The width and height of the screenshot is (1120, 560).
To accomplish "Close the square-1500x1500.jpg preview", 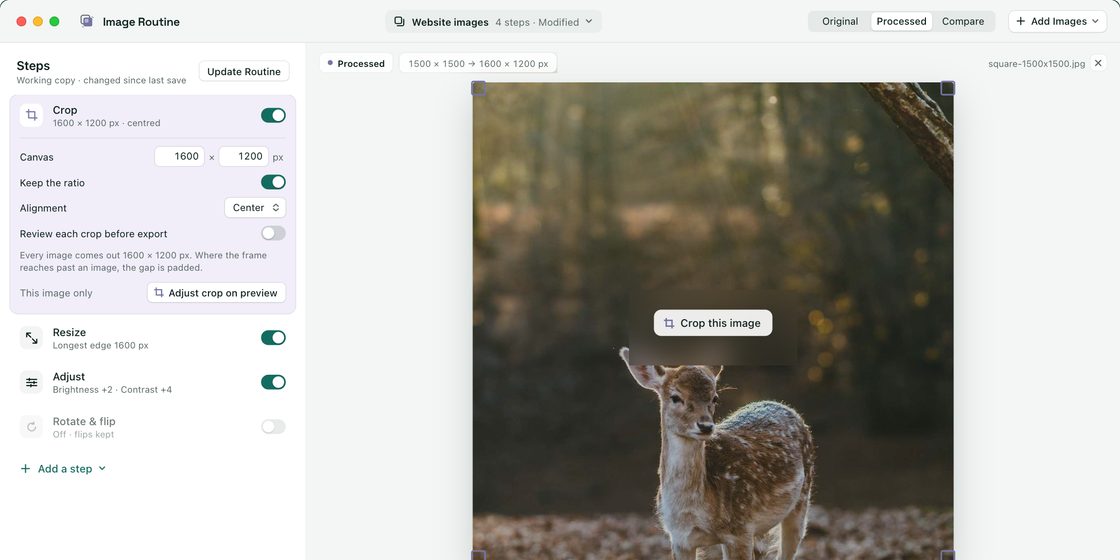I will click(1099, 63).
